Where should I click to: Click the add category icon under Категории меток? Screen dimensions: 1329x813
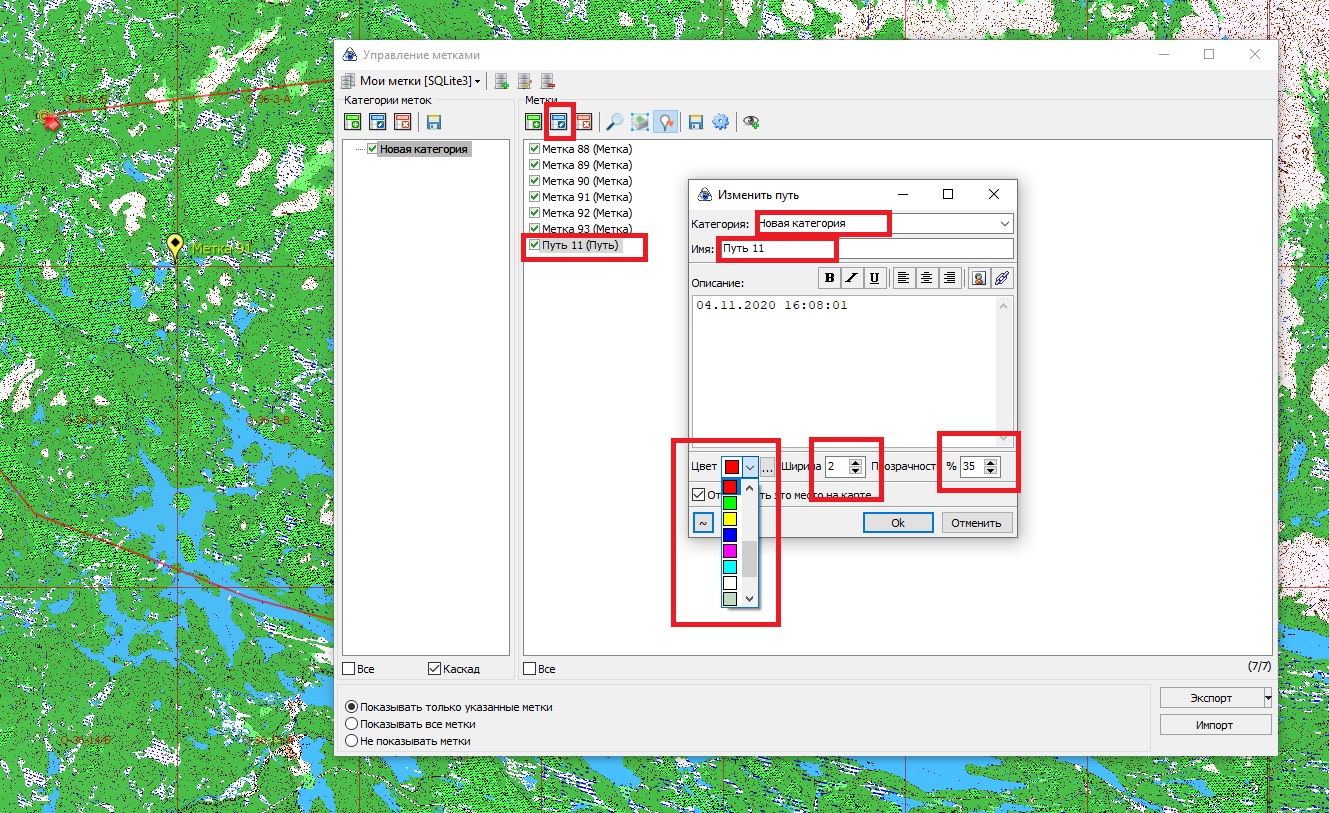click(x=352, y=122)
